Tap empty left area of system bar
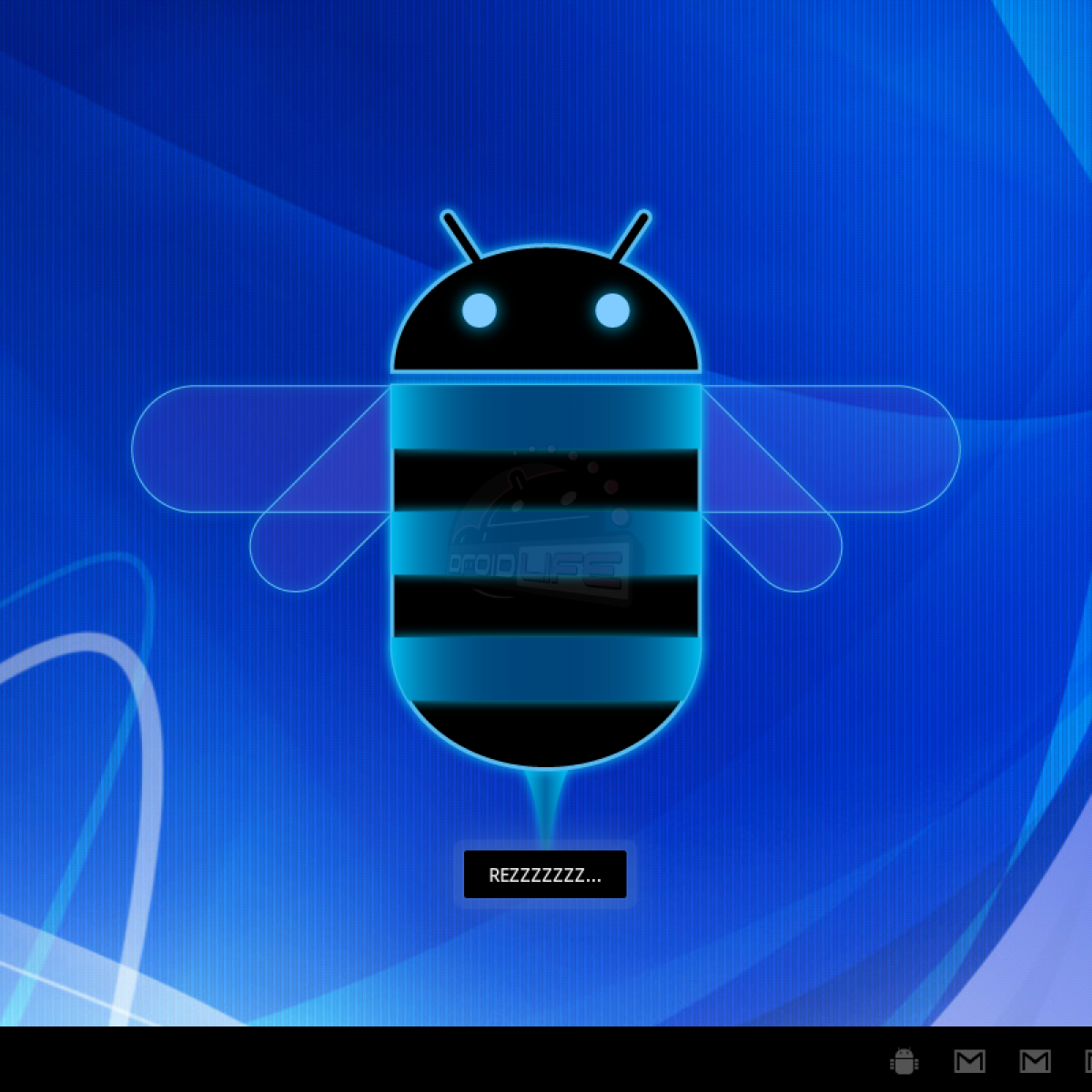Viewport: 1092px width, 1092px height. pyautogui.click(x=273, y=1060)
